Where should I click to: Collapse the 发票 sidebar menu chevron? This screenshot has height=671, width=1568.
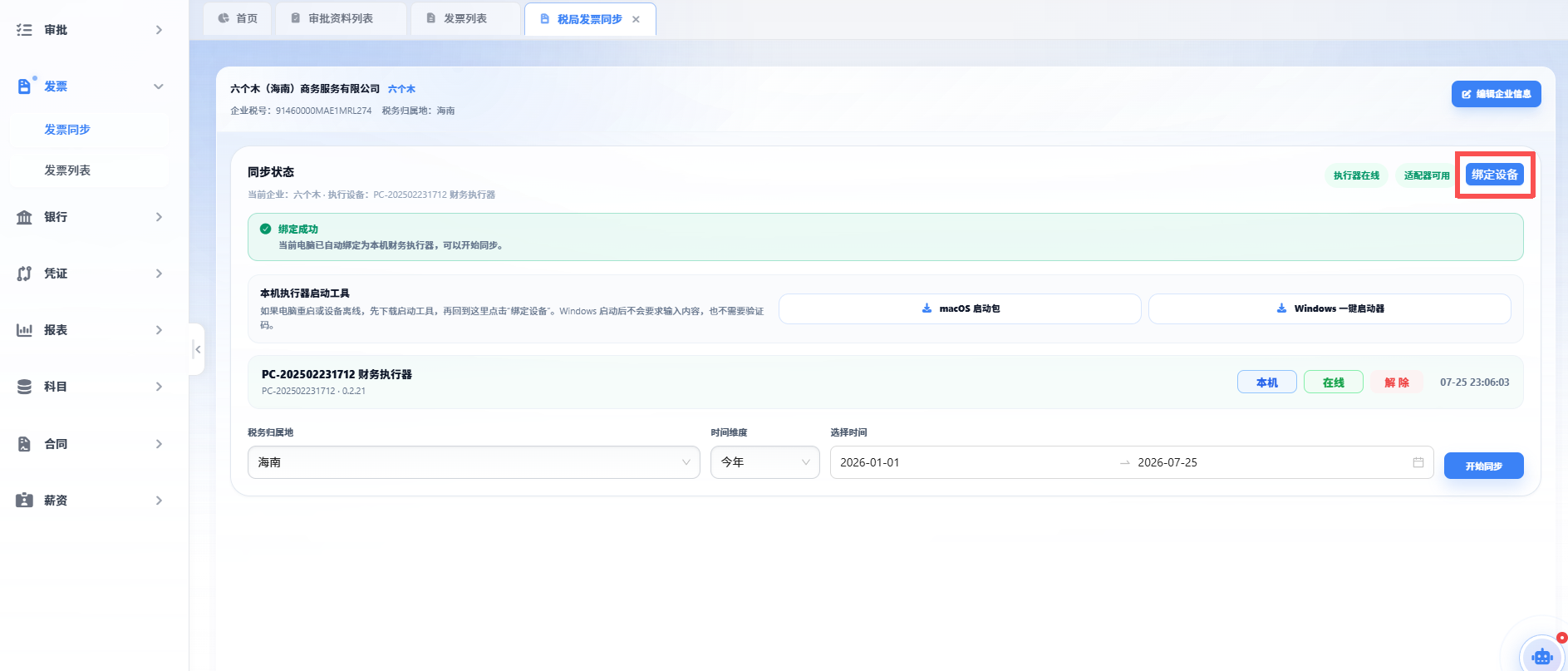[159, 86]
